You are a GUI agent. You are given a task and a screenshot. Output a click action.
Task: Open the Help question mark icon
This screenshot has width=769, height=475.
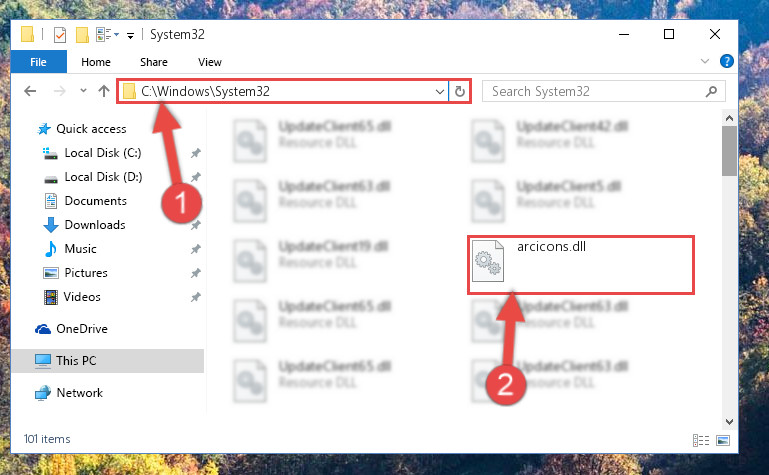(726, 61)
